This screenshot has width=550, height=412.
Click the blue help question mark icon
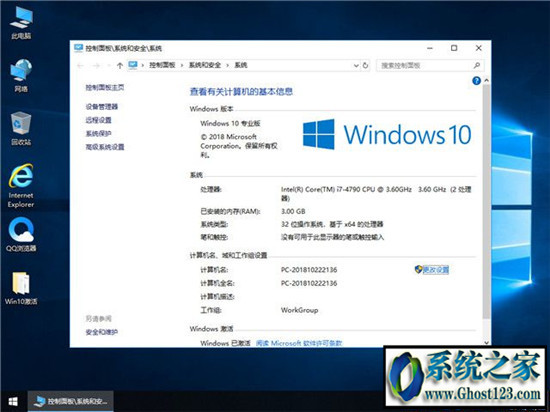476,81
